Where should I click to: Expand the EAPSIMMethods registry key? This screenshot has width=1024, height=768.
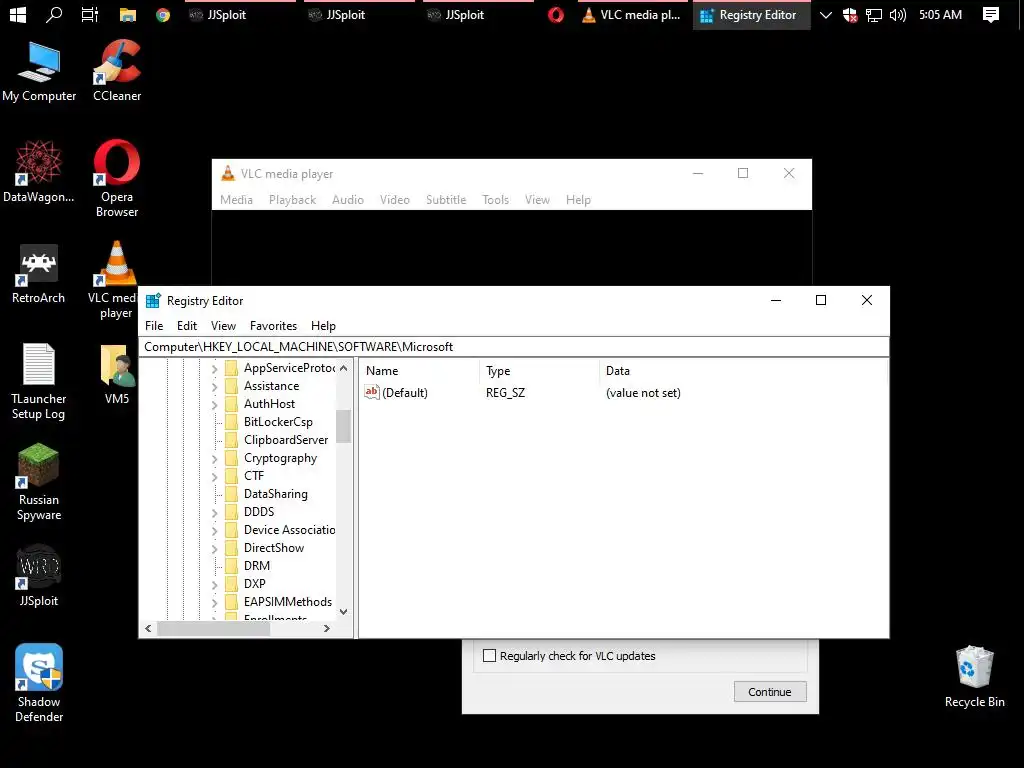point(214,603)
